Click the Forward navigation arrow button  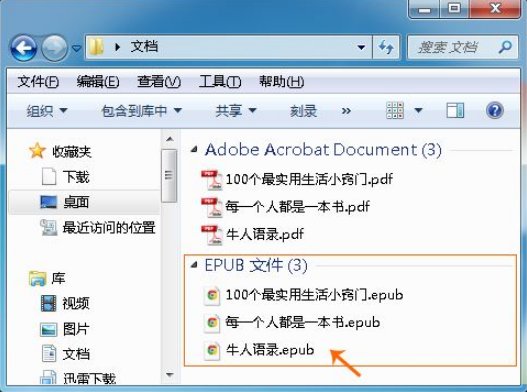(54, 48)
